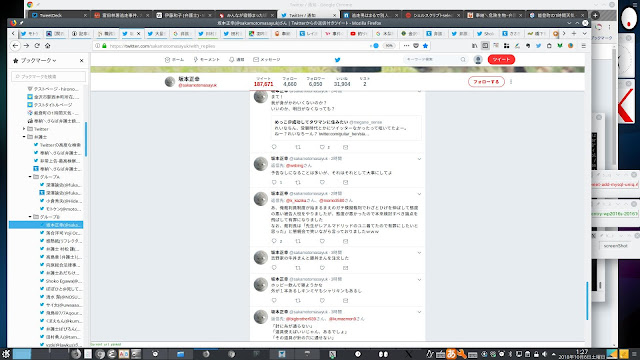Open the Twitter bird logo in header
Image resolution: width=640 pixels, height=360 pixels.
(338, 60)
